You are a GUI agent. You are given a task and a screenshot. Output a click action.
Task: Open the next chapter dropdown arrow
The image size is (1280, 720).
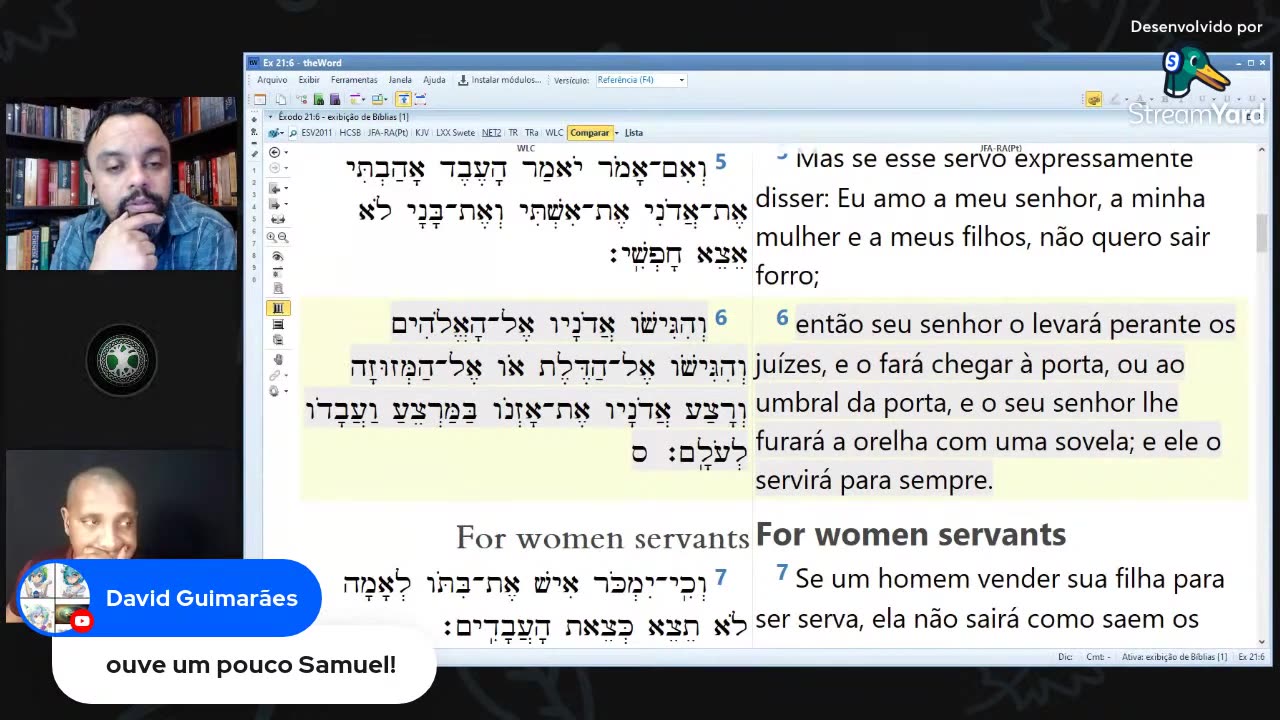(287, 205)
